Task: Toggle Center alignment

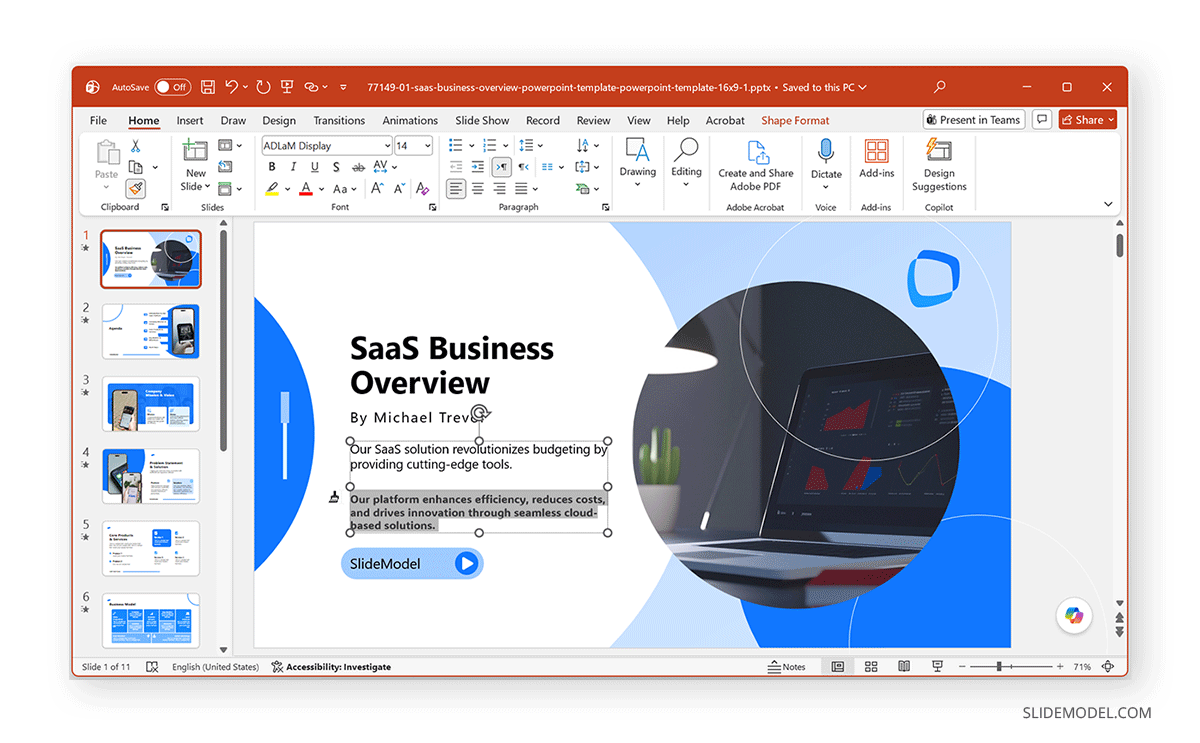Action: coord(478,188)
